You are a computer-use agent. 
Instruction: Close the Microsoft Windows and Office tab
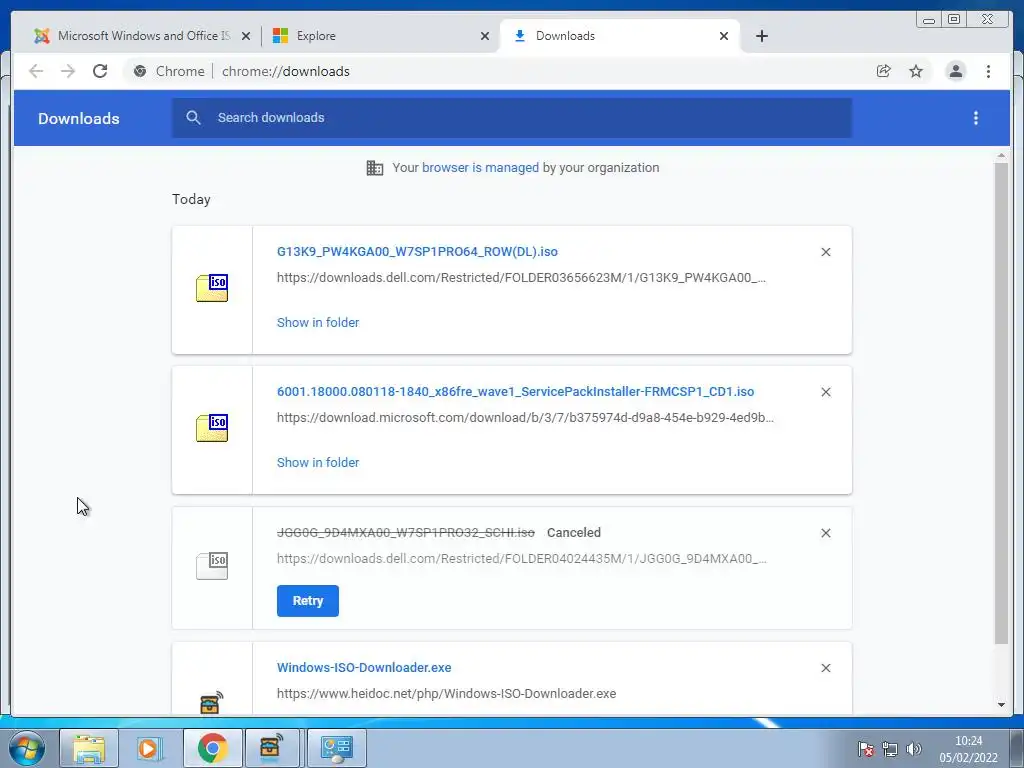[246, 36]
